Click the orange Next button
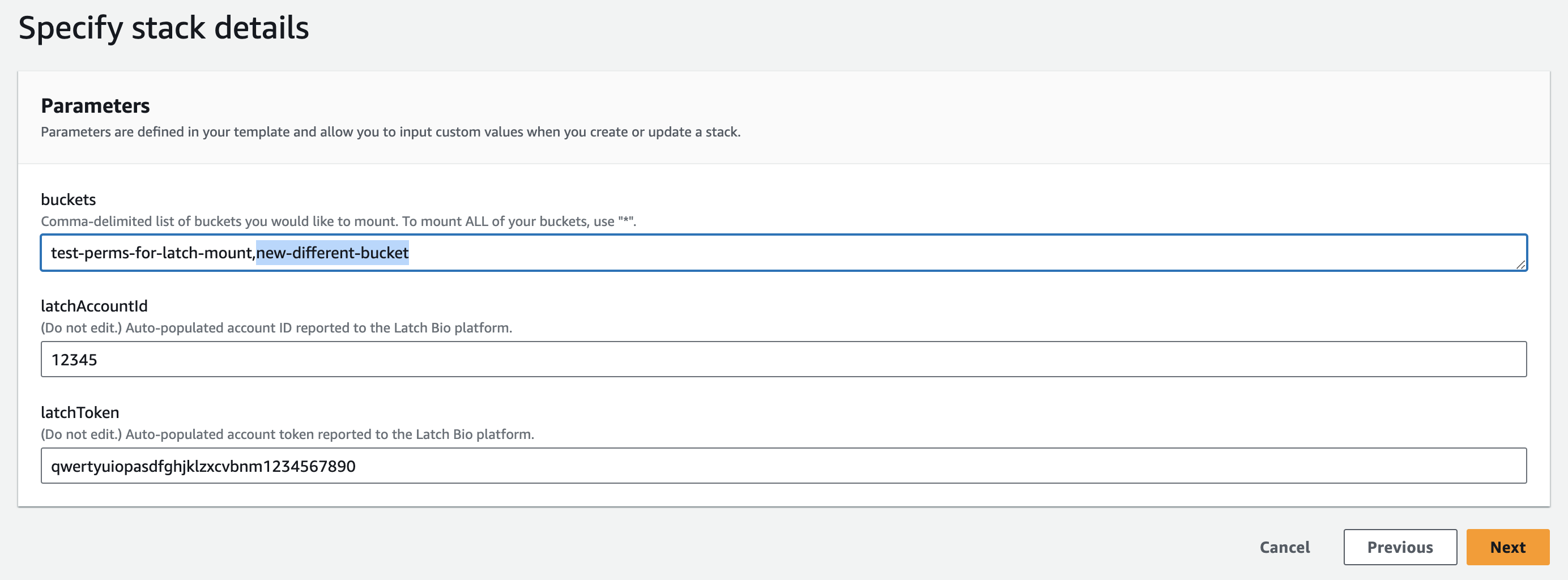 click(1507, 547)
